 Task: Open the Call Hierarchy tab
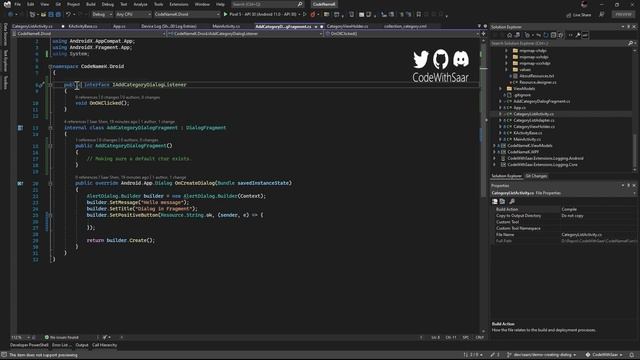coord(104,345)
